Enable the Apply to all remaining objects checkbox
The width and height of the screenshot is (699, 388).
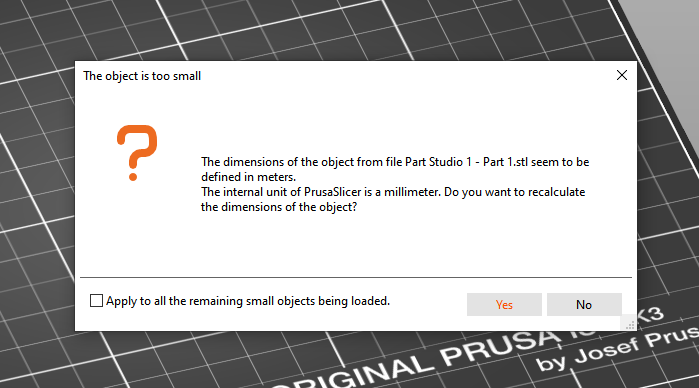tap(96, 301)
